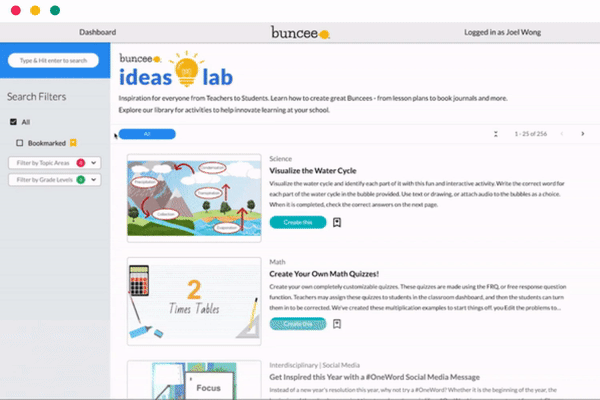Click Create this for Math Quizzes
The height and width of the screenshot is (400, 600).
pos(298,324)
